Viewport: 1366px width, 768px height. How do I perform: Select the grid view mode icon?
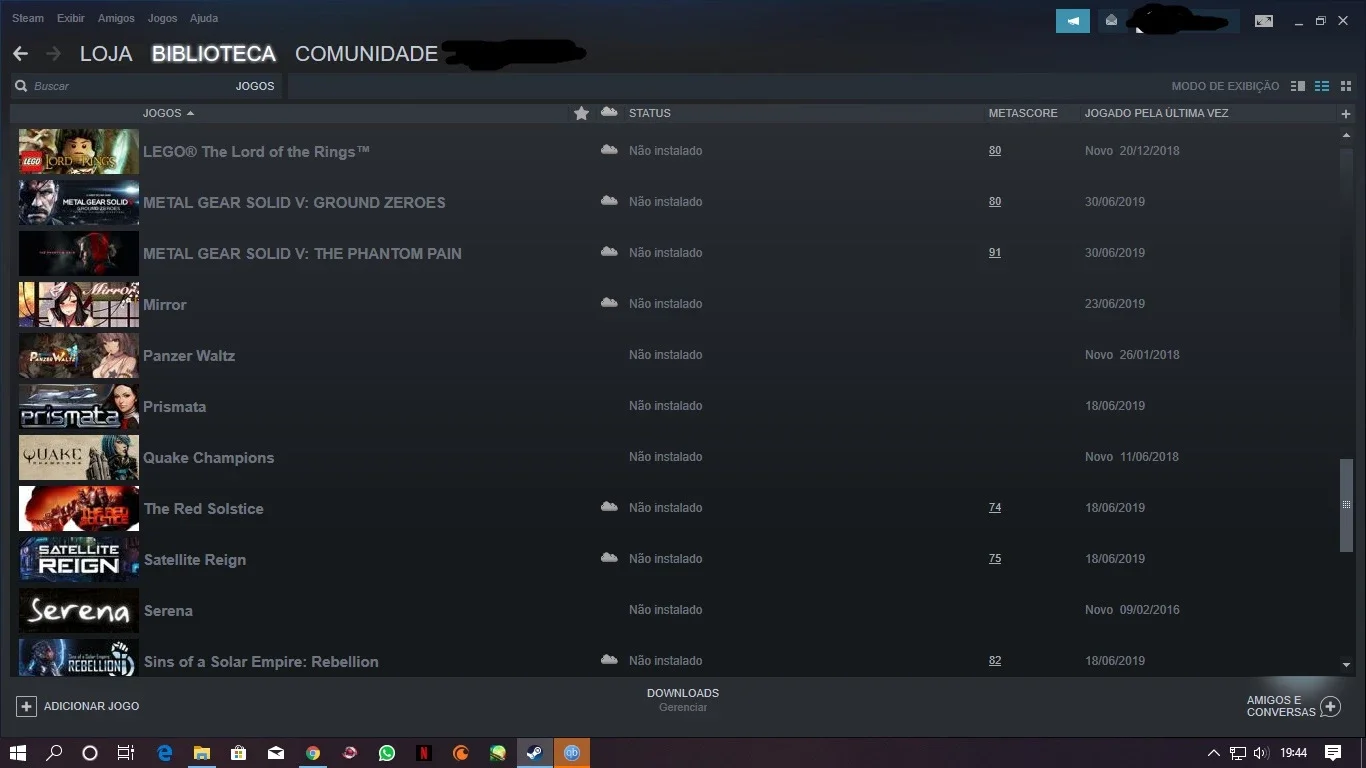click(1346, 86)
